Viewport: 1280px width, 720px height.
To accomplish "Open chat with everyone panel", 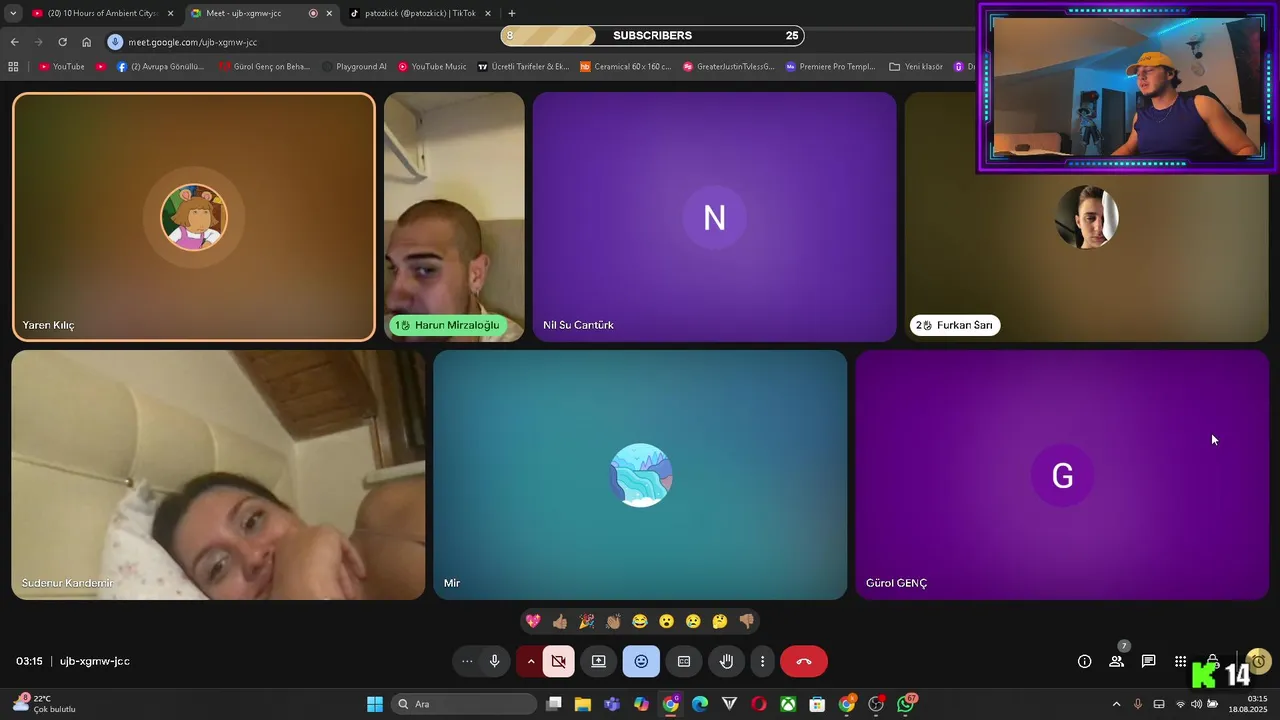I will pos(1148,661).
